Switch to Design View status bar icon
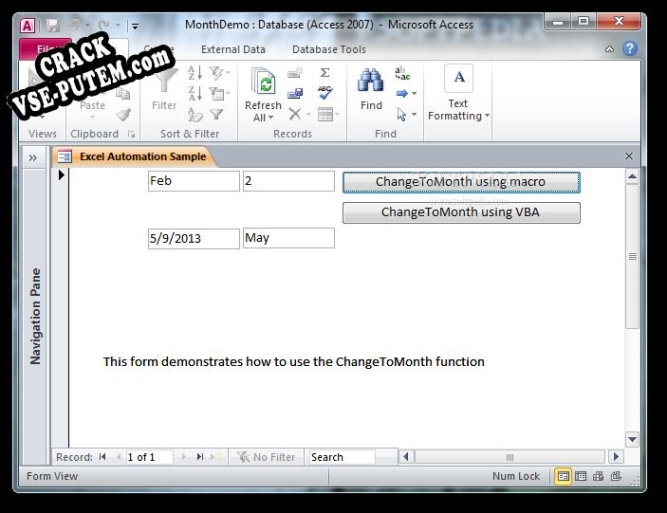667x513 pixels. [x=616, y=476]
